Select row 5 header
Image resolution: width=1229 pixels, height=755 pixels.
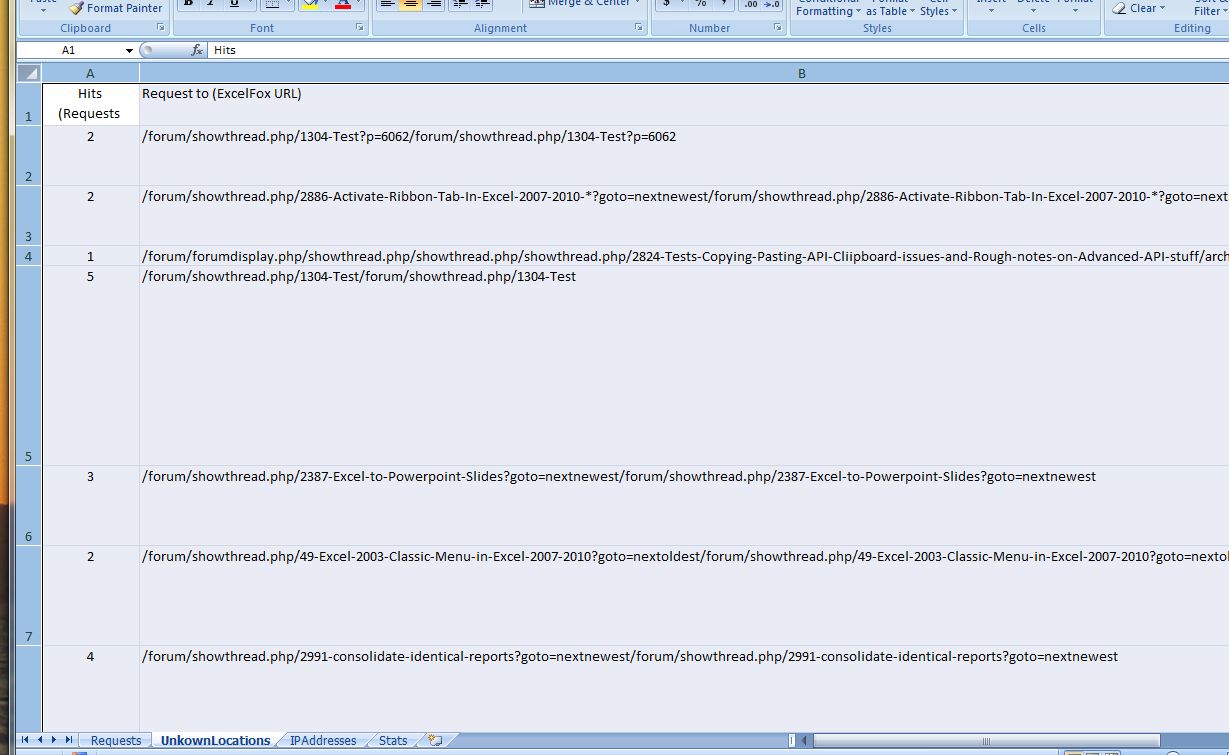(x=29, y=365)
